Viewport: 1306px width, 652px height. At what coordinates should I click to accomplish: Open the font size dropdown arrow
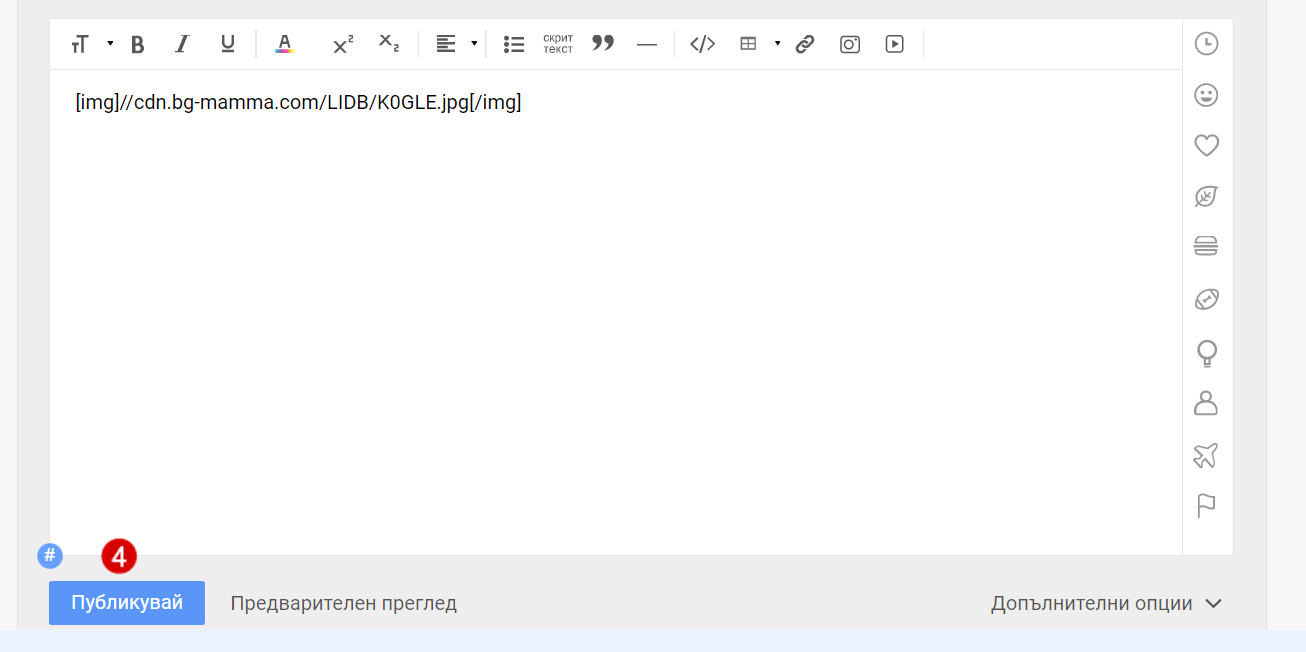point(110,44)
